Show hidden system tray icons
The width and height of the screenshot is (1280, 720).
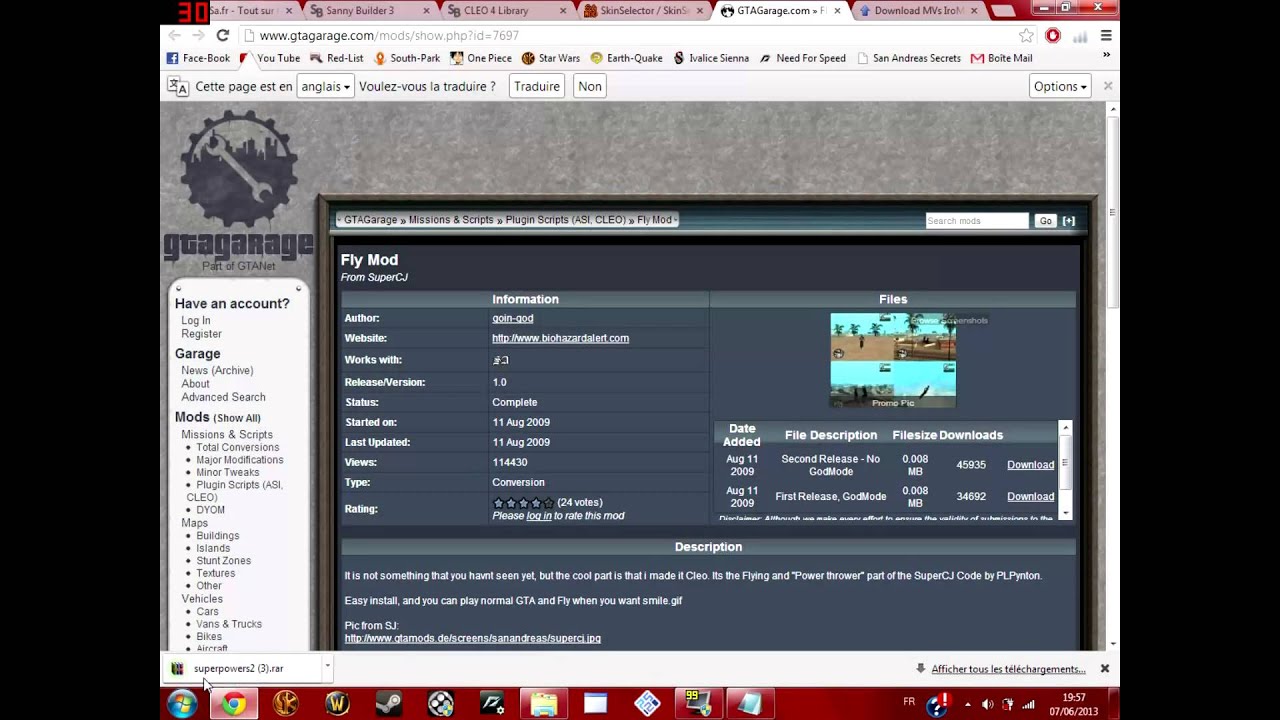click(967, 704)
